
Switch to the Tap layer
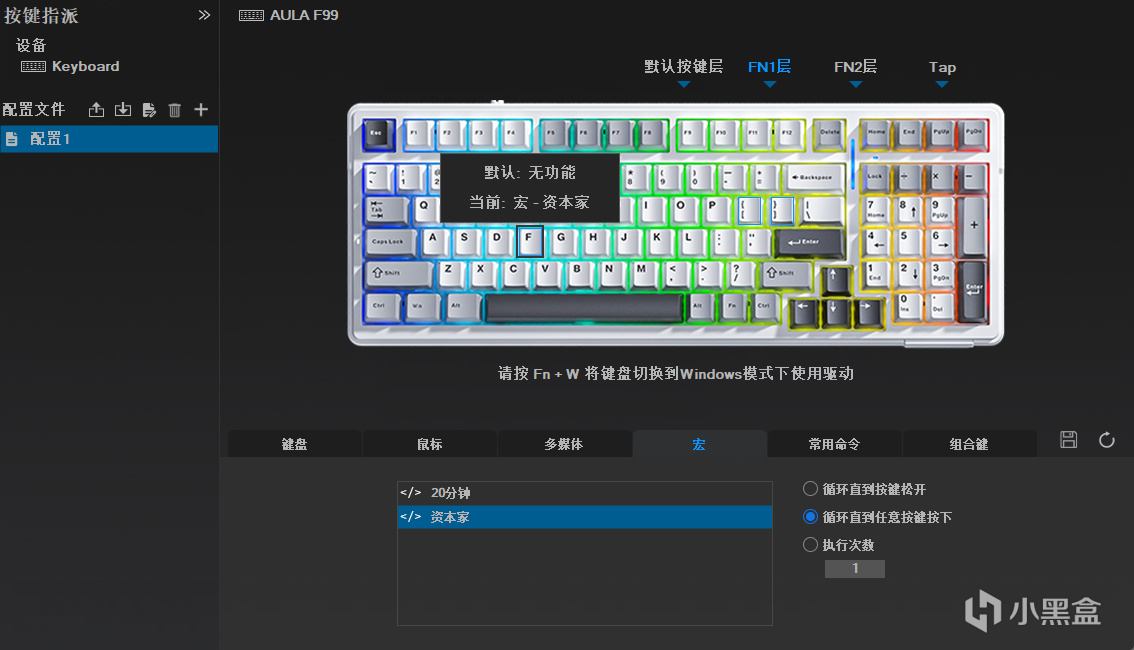942,67
